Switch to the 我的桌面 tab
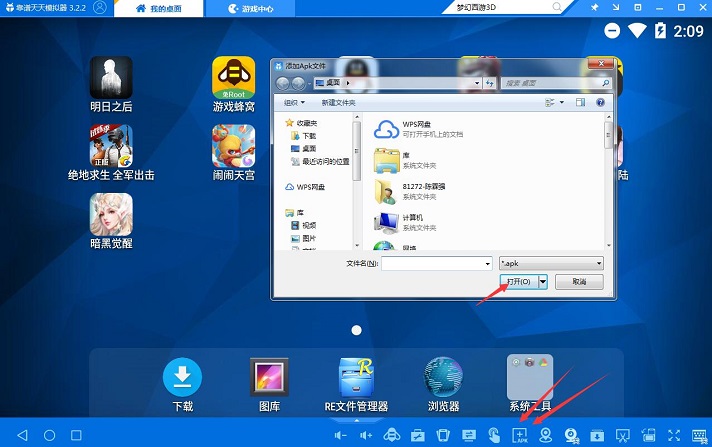This screenshot has width=712, height=447. pos(159,9)
